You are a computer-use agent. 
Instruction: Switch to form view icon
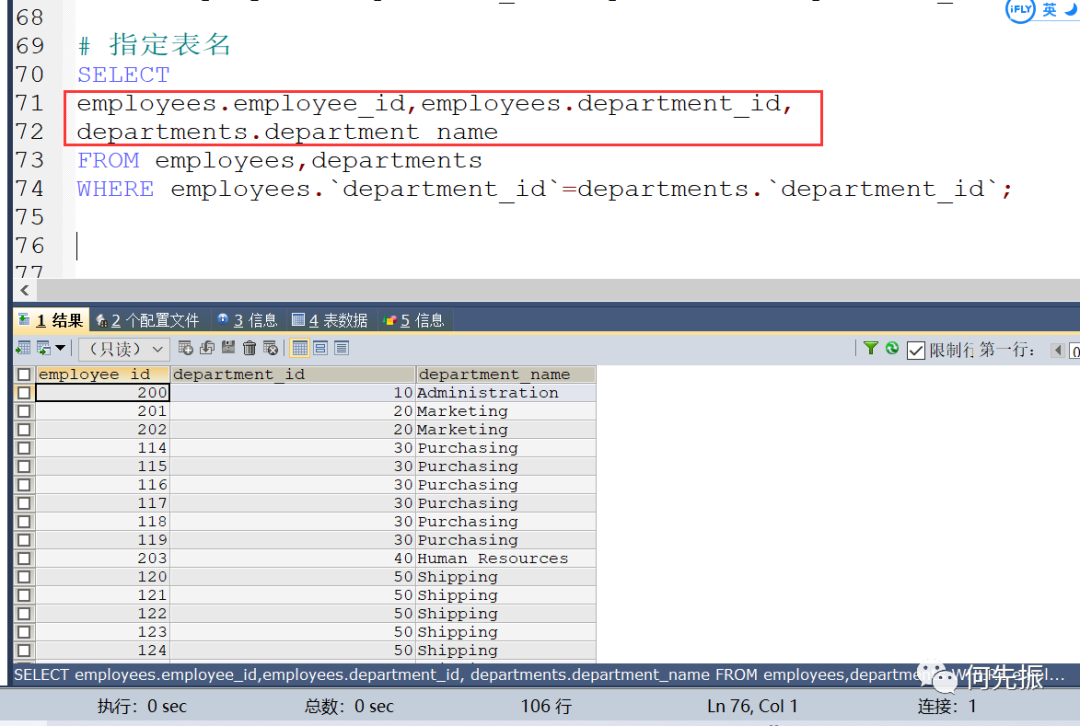pyautogui.click(x=320, y=348)
